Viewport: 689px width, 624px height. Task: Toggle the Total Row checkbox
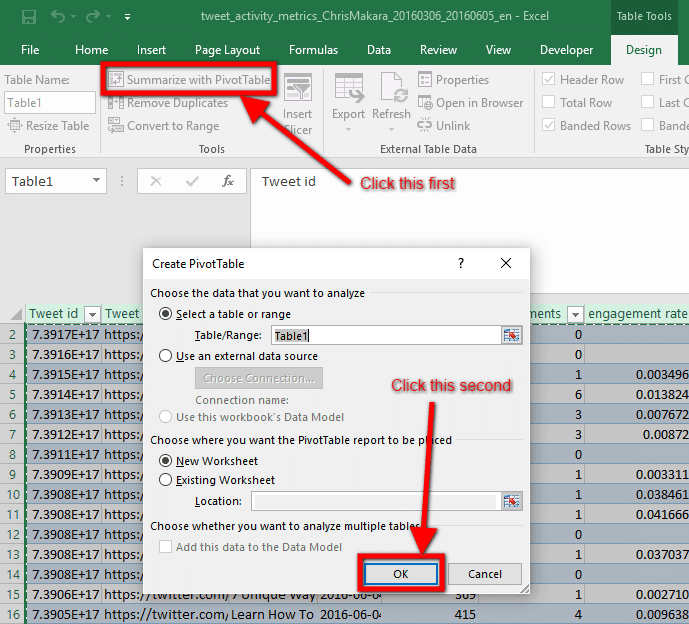point(548,102)
